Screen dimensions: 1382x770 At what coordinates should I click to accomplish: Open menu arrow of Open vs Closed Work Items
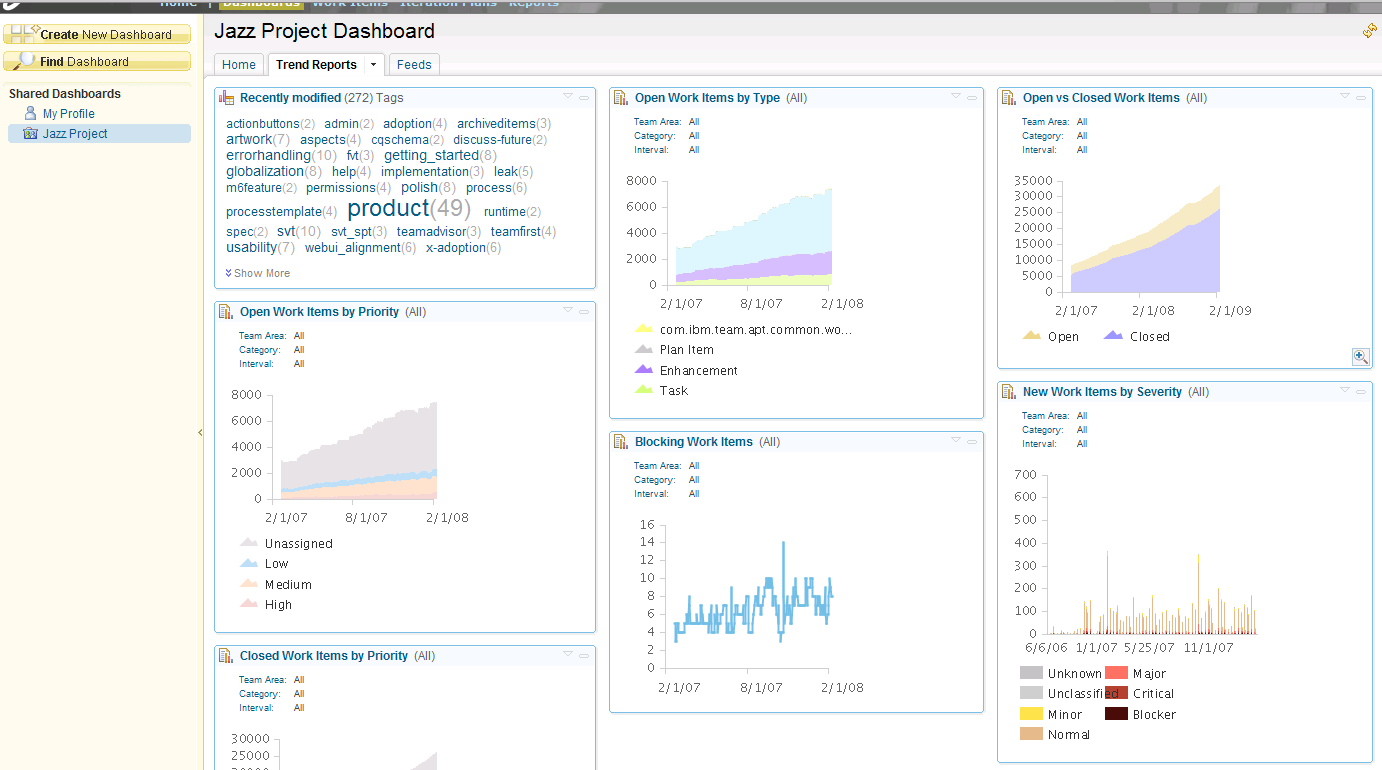coord(1345,96)
